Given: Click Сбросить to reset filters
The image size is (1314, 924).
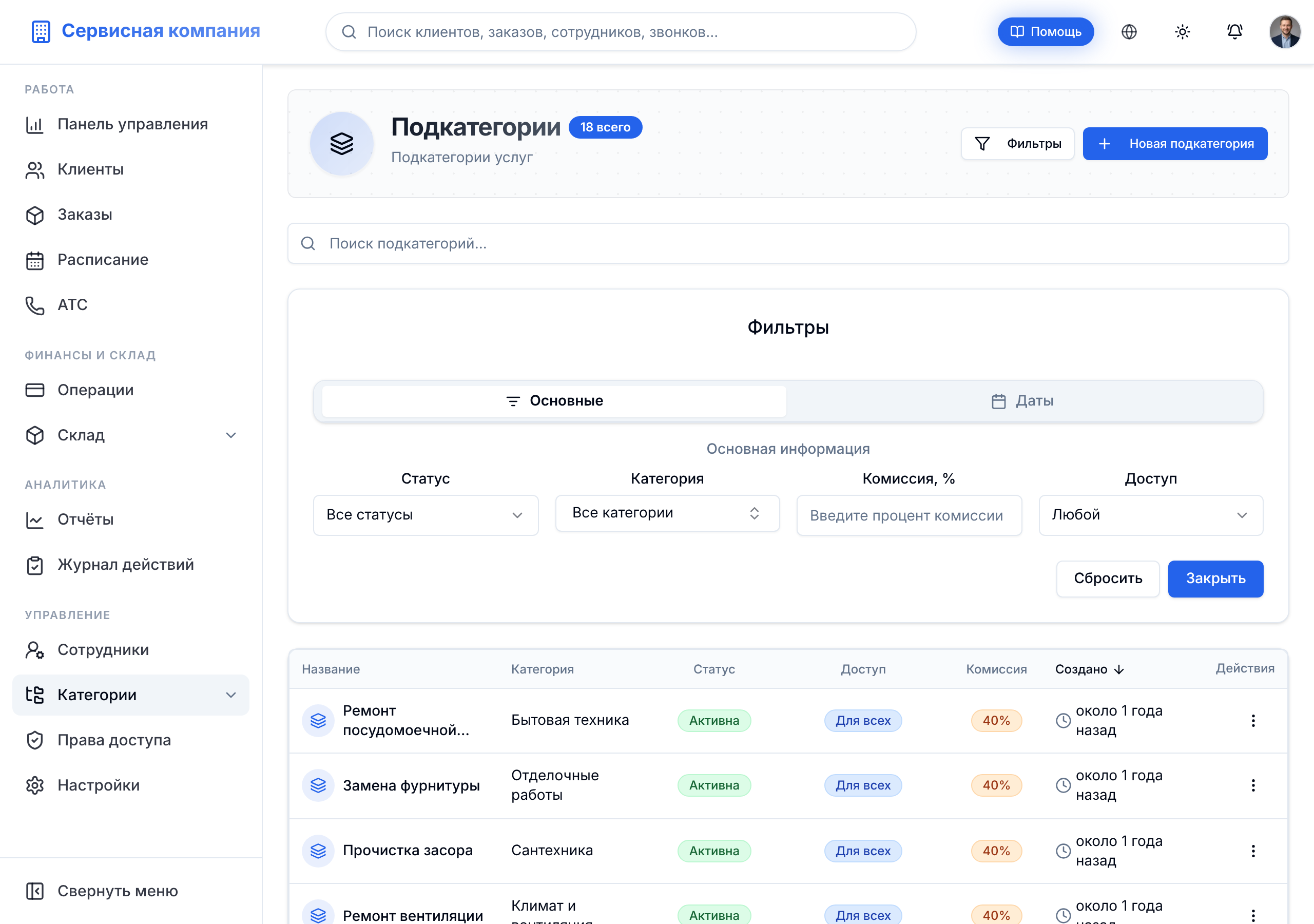Looking at the screenshot, I should click(x=1107, y=578).
